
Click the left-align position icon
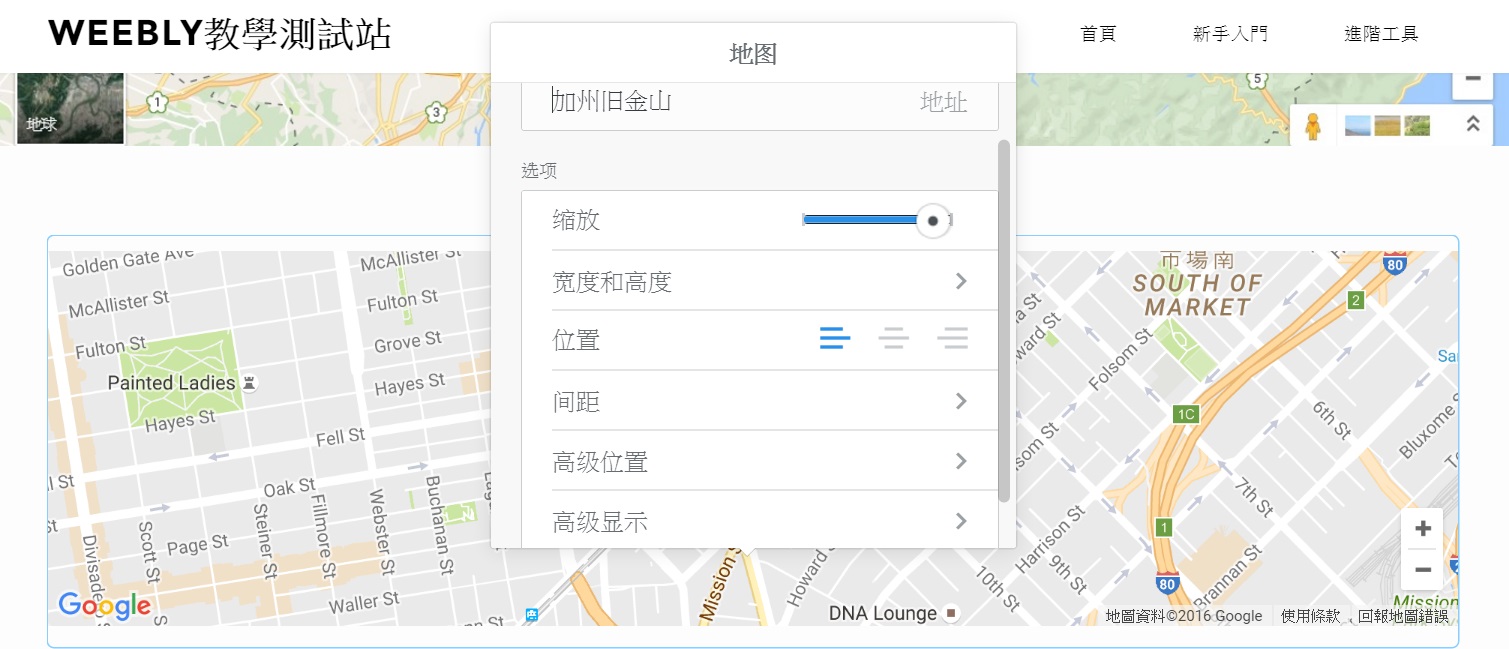coord(835,339)
